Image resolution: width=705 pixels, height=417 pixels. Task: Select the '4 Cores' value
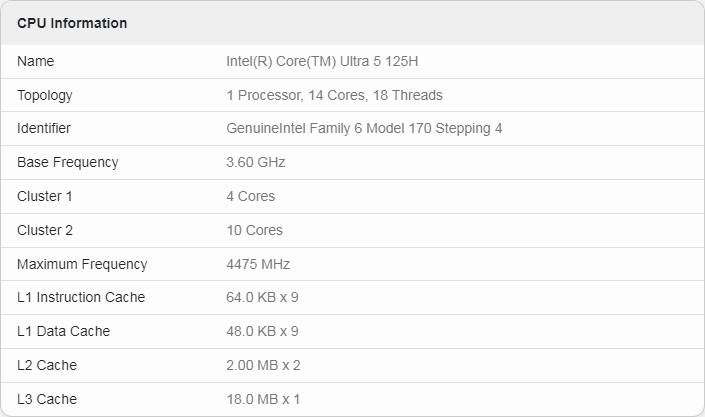click(x=250, y=196)
